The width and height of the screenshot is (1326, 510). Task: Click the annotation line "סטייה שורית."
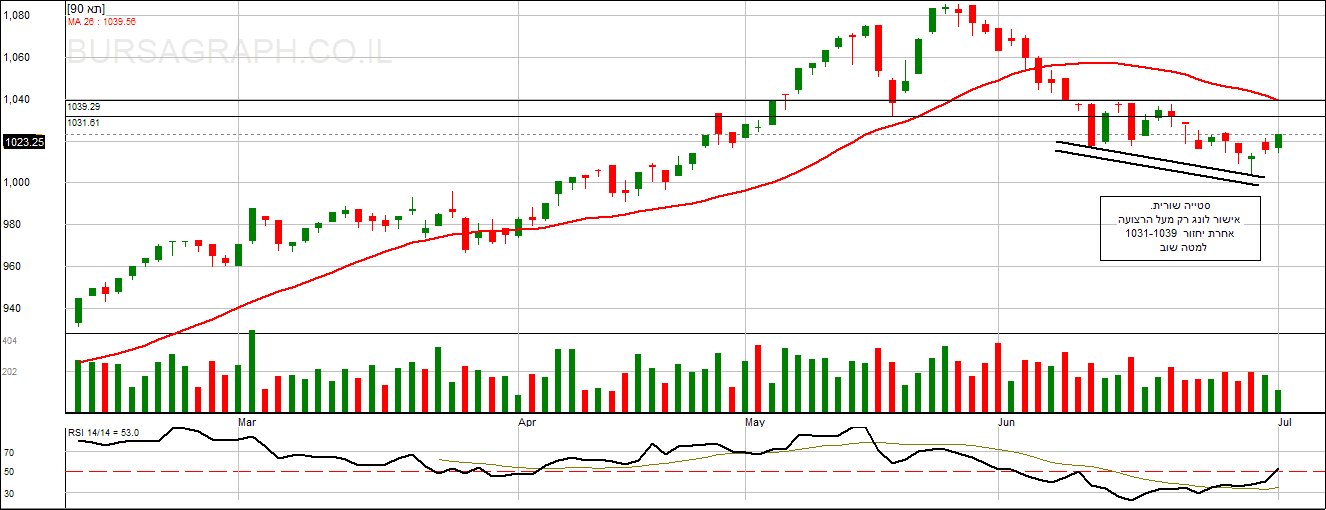1180,204
